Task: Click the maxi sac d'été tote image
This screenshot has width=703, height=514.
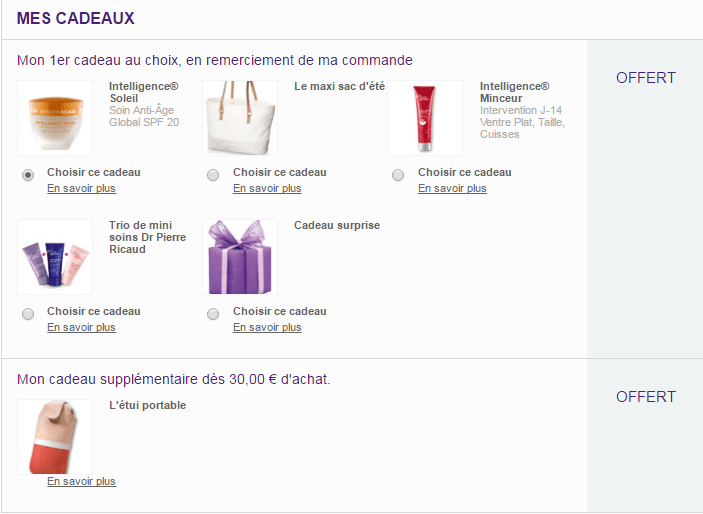Action: (240, 118)
